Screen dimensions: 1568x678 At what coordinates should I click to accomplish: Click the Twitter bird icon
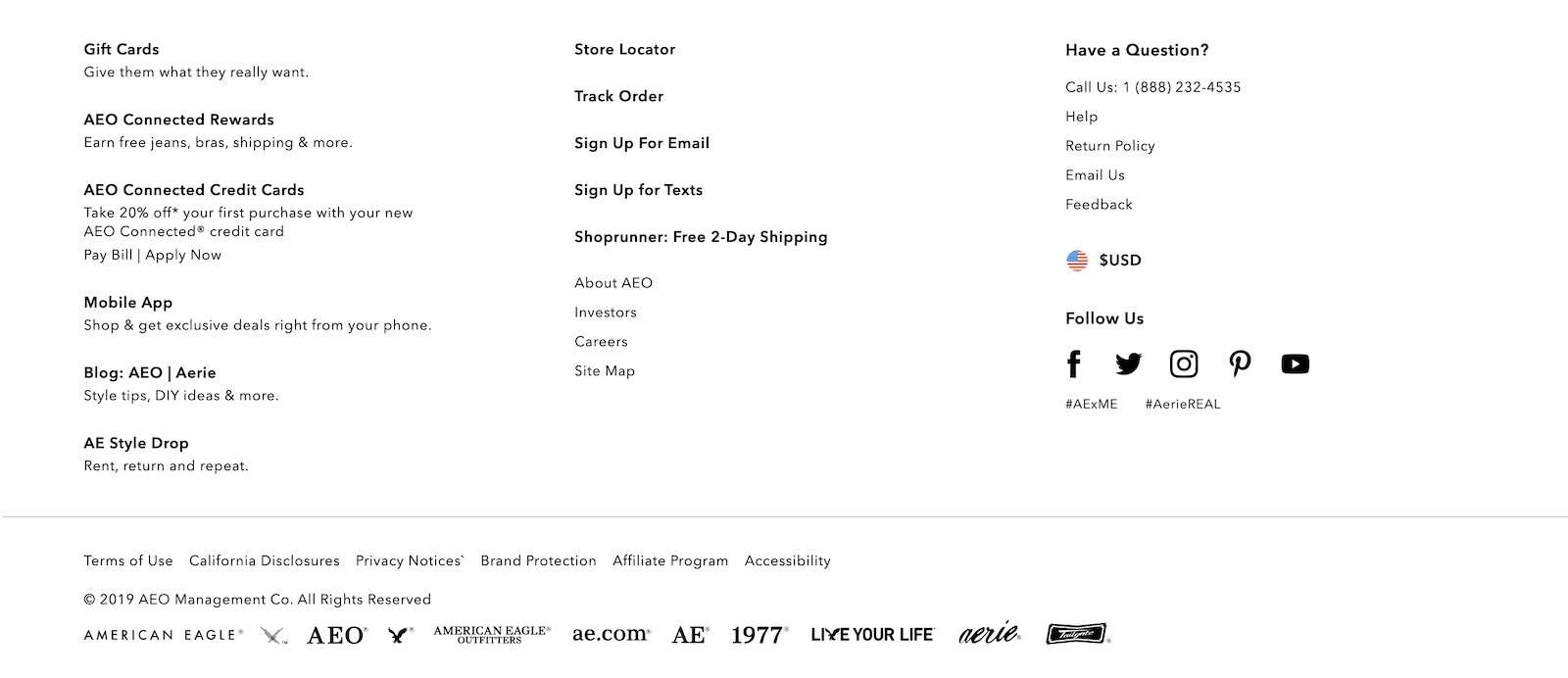[x=1128, y=364]
